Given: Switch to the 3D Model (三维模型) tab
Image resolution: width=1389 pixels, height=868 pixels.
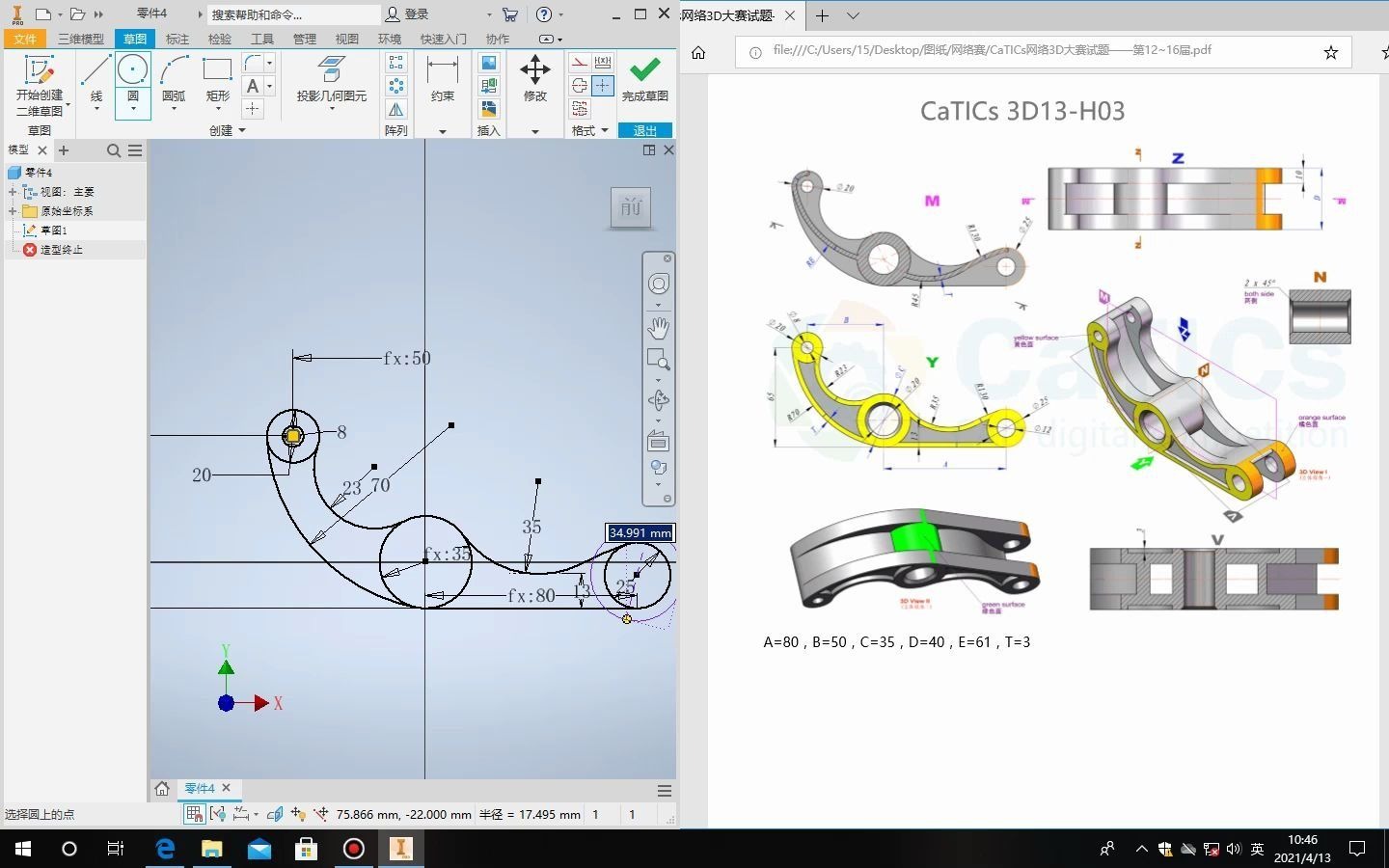Looking at the screenshot, I should point(80,39).
